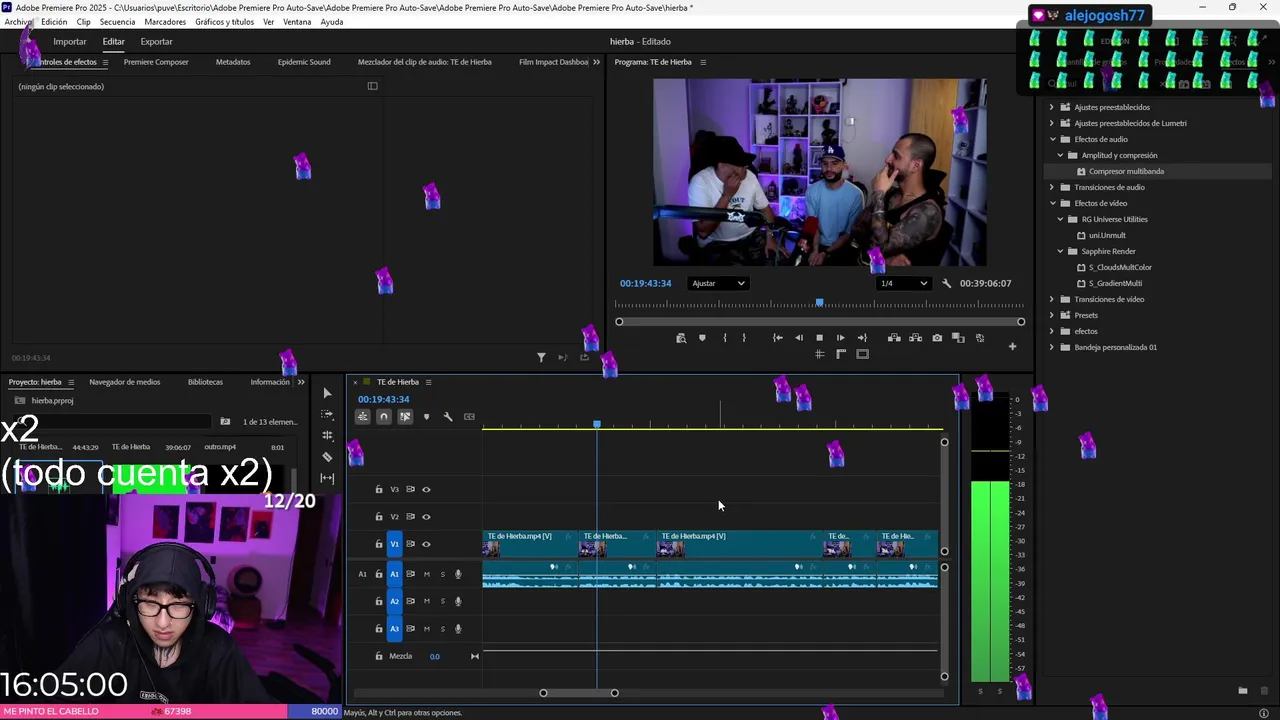The image size is (1280, 720).
Task: Open Program monitor settings wrench
Action: [x=946, y=283]
